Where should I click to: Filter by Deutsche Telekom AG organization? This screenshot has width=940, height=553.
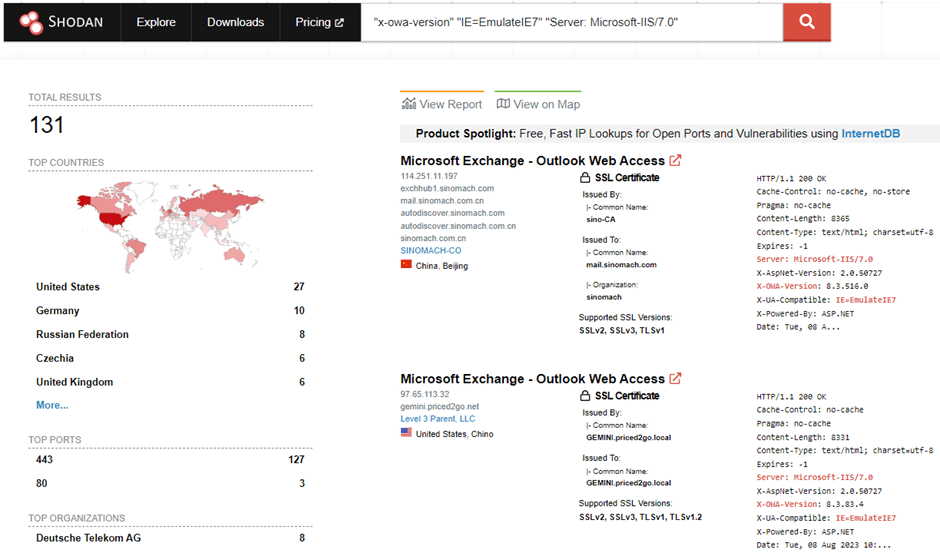pyautogui.click(x=170, y=538)
